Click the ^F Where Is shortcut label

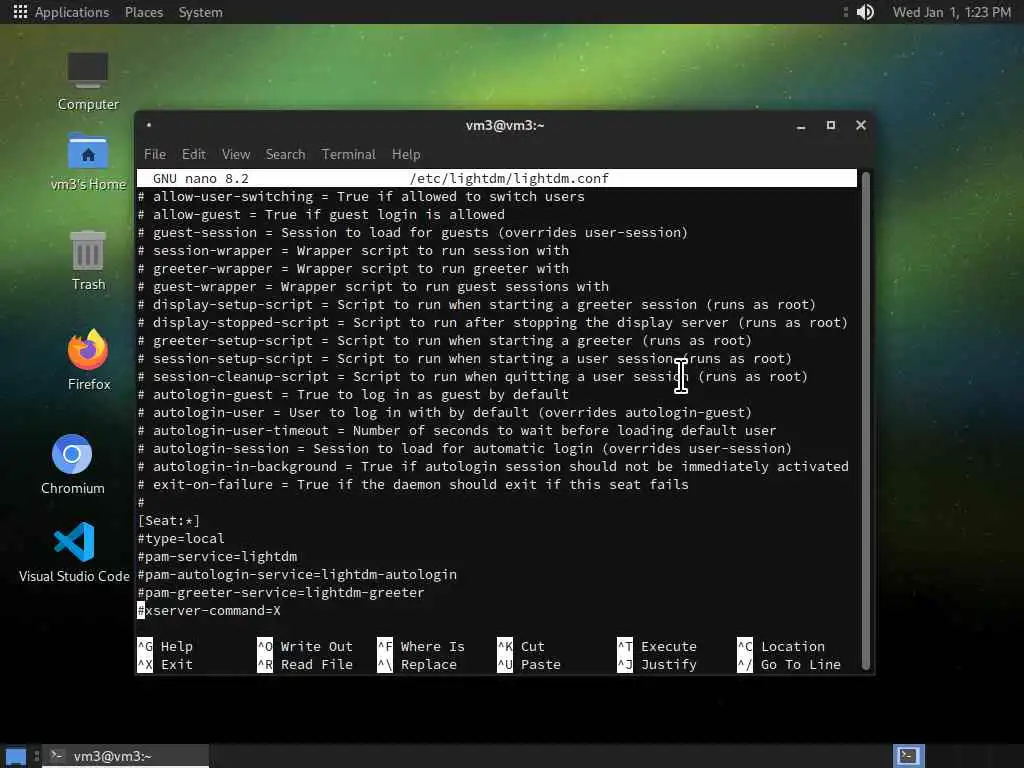pos(421,647)
